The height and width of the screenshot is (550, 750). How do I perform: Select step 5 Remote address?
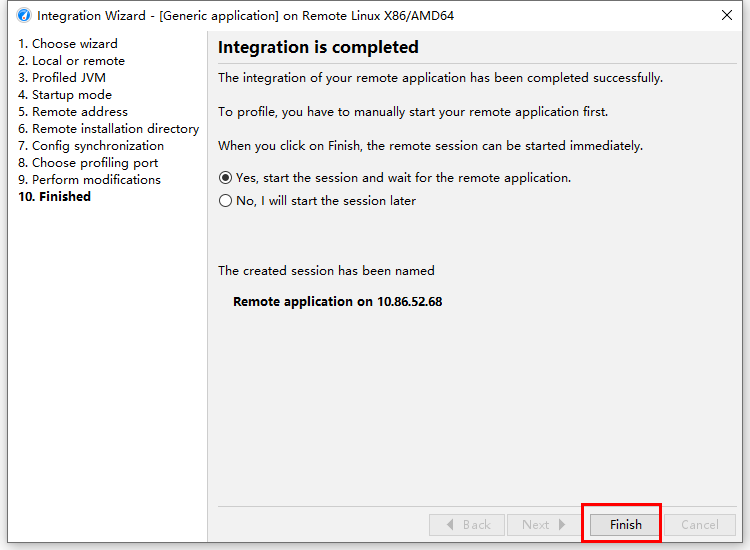(x=73, y=111)
